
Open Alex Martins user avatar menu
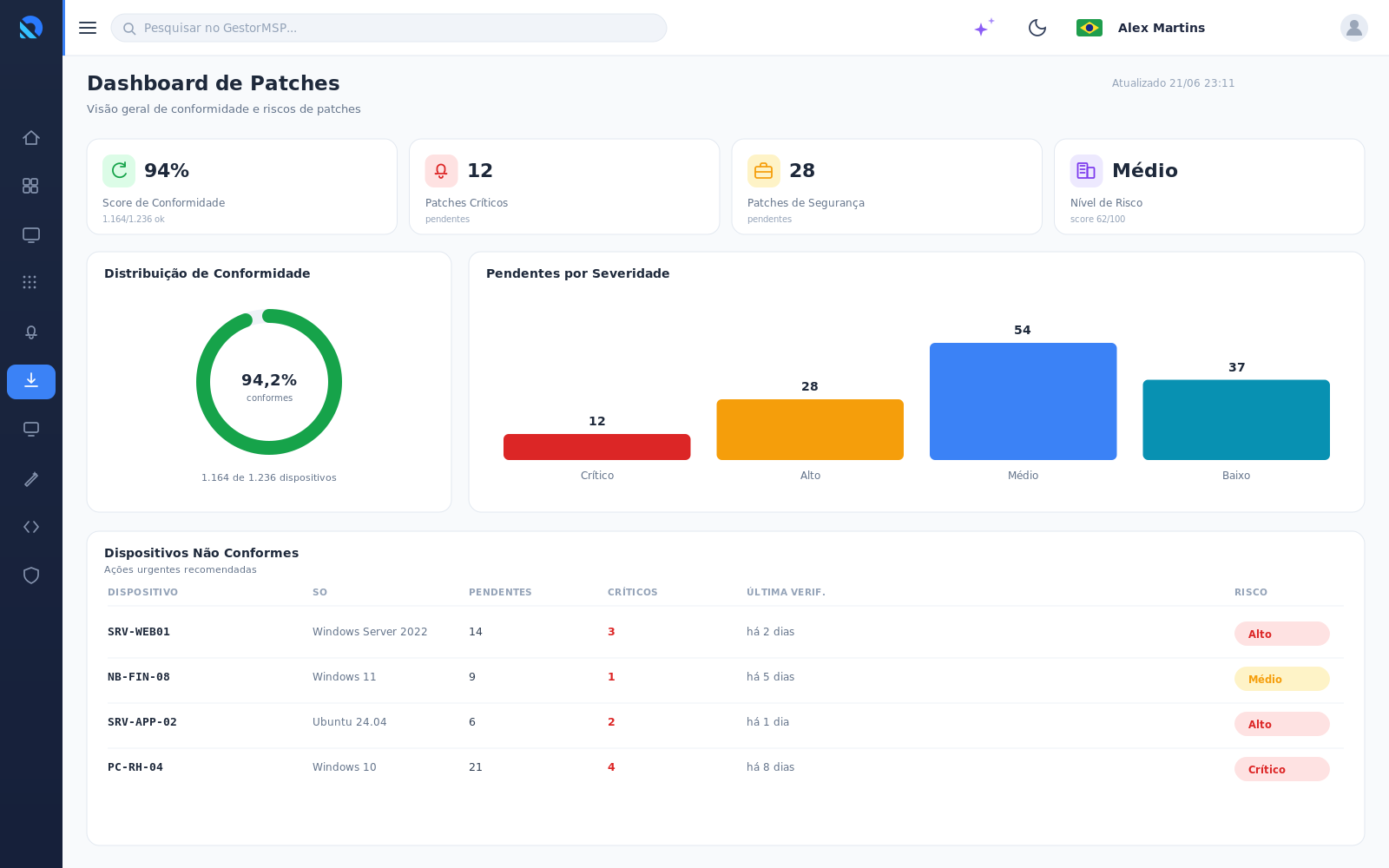point(1354,28)
